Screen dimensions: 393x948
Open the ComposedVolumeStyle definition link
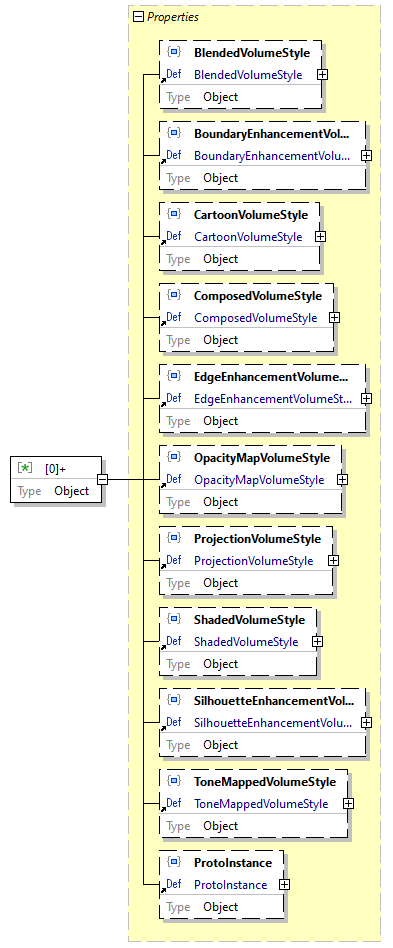(255, 317)
